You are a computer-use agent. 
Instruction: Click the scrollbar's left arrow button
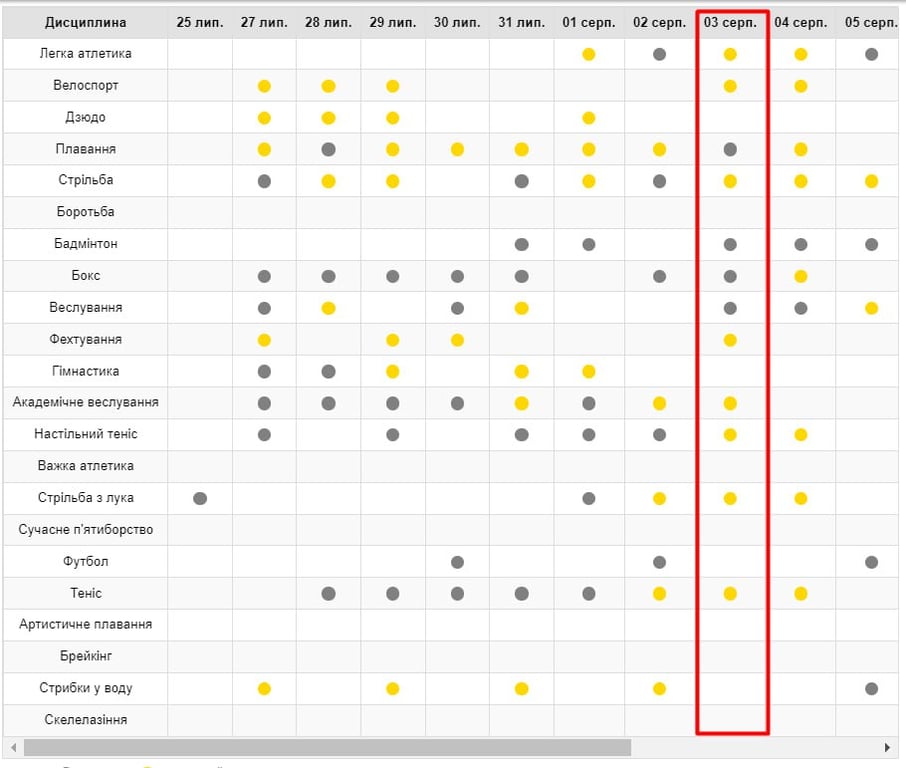pos(13,747)
